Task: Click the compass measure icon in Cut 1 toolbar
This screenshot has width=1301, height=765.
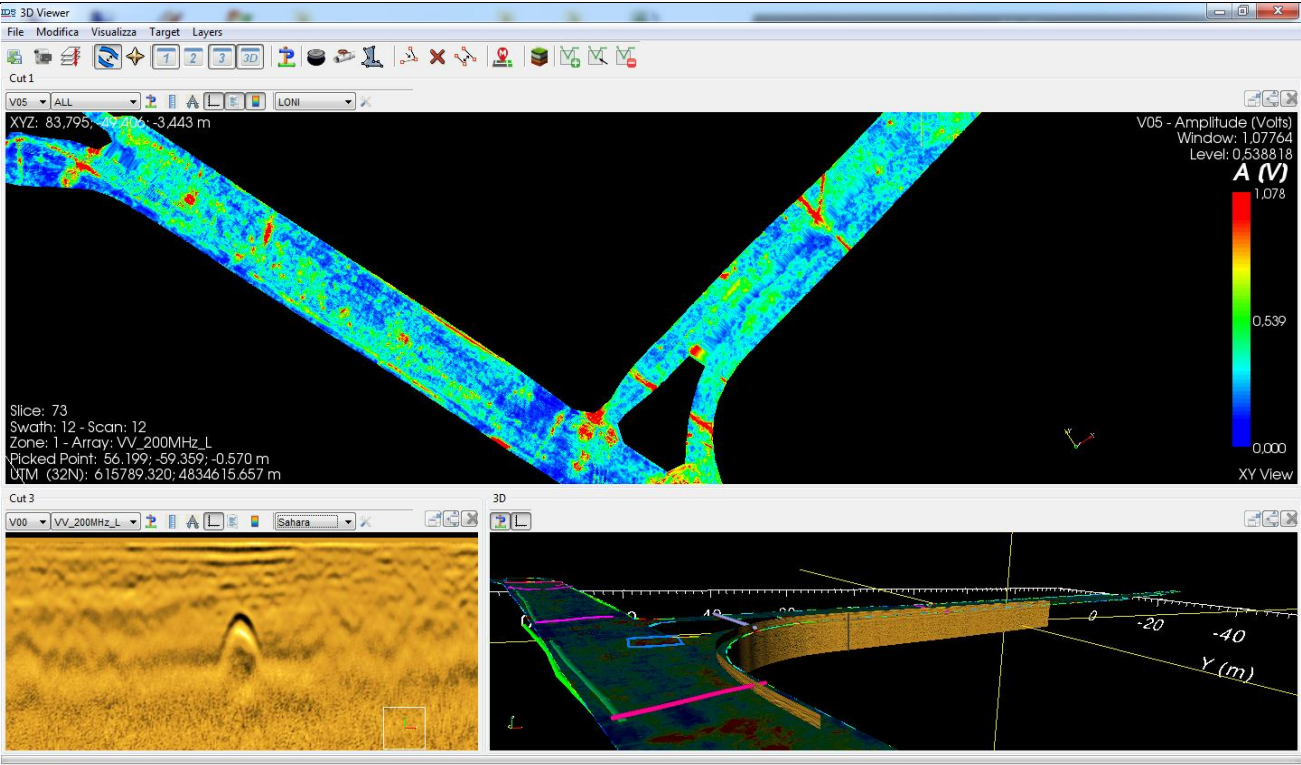Action: click(193, 102)
